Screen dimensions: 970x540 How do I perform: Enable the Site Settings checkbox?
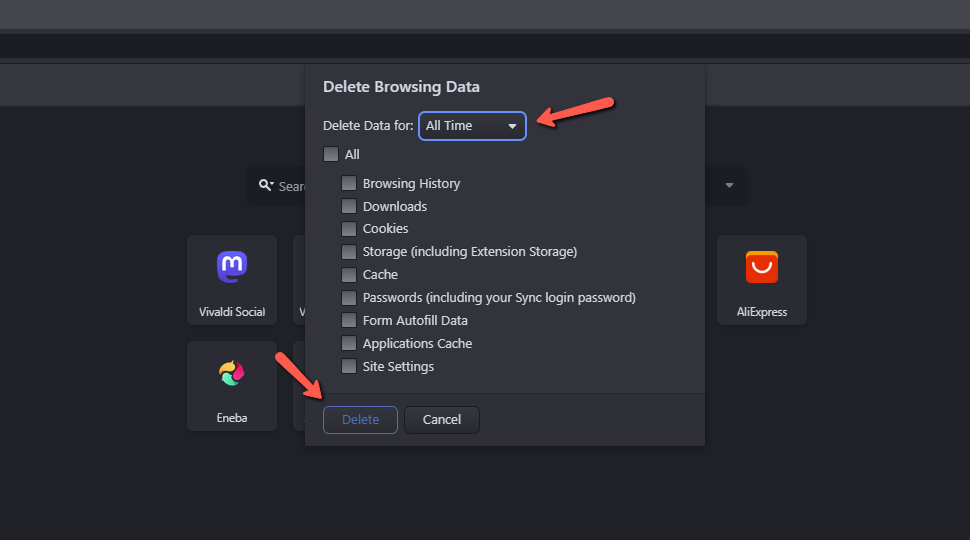pyautogui.click(x=349, y=366)
